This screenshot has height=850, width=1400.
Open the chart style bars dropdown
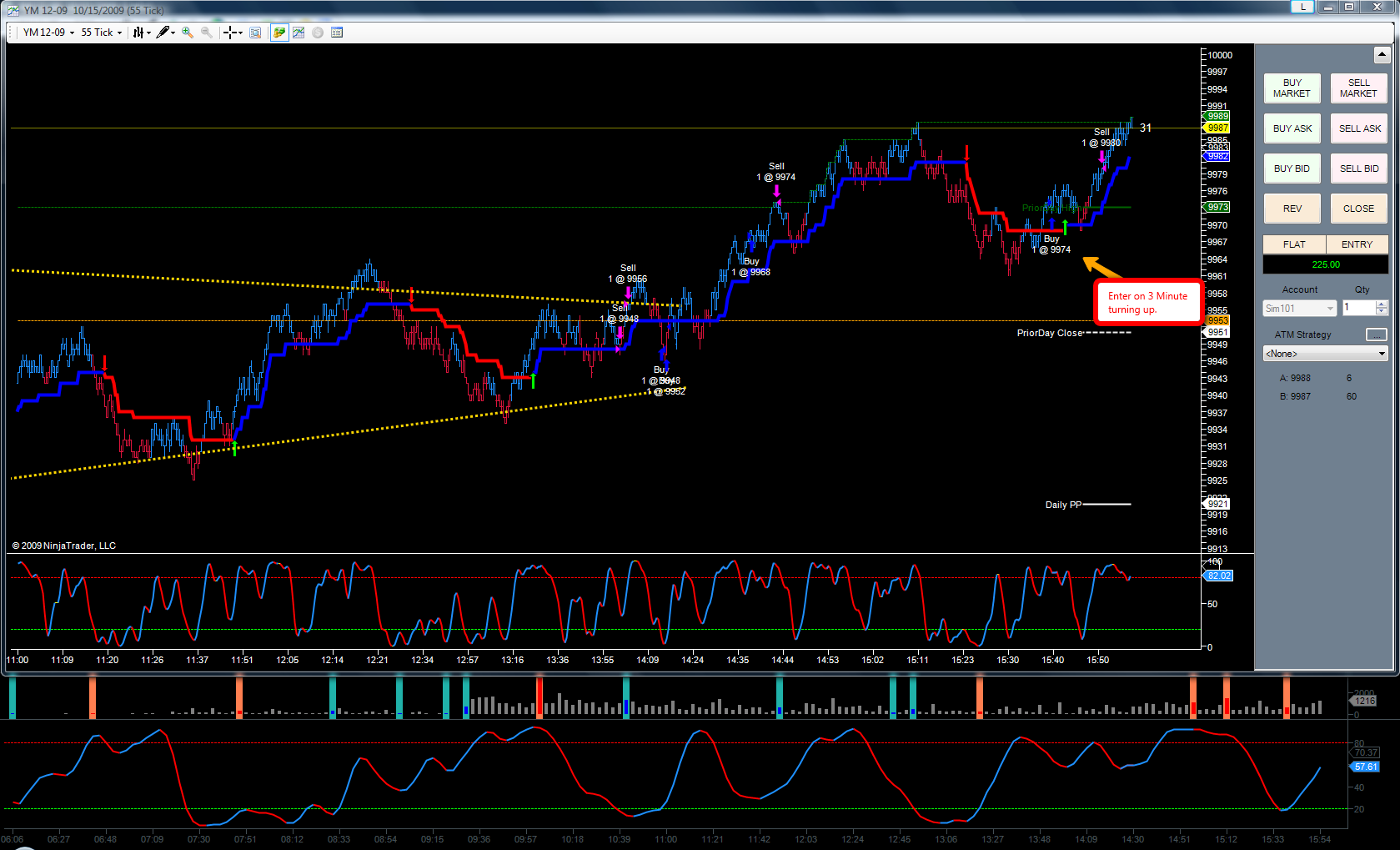tap(142, 33)
